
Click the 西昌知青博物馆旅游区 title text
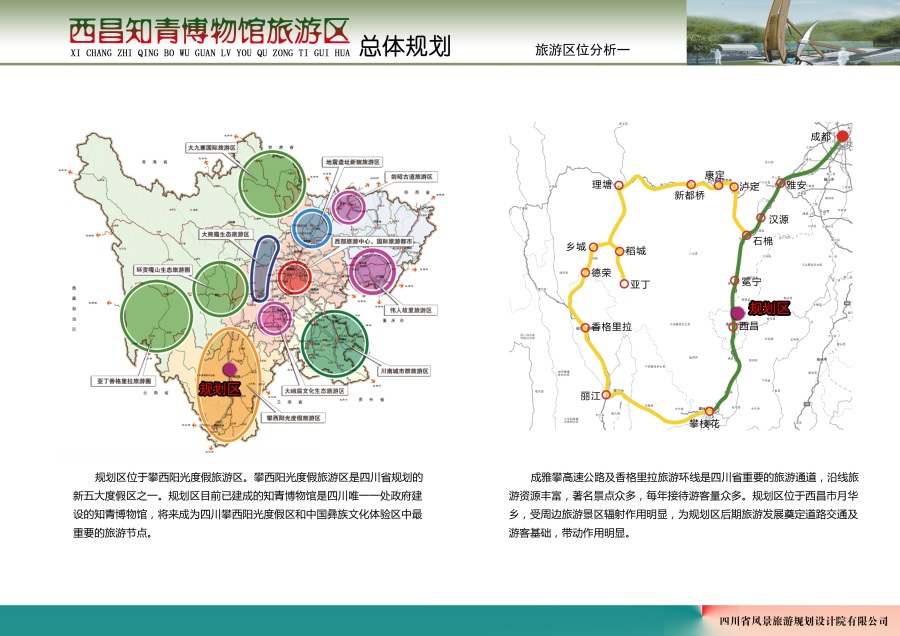(210, 30)
